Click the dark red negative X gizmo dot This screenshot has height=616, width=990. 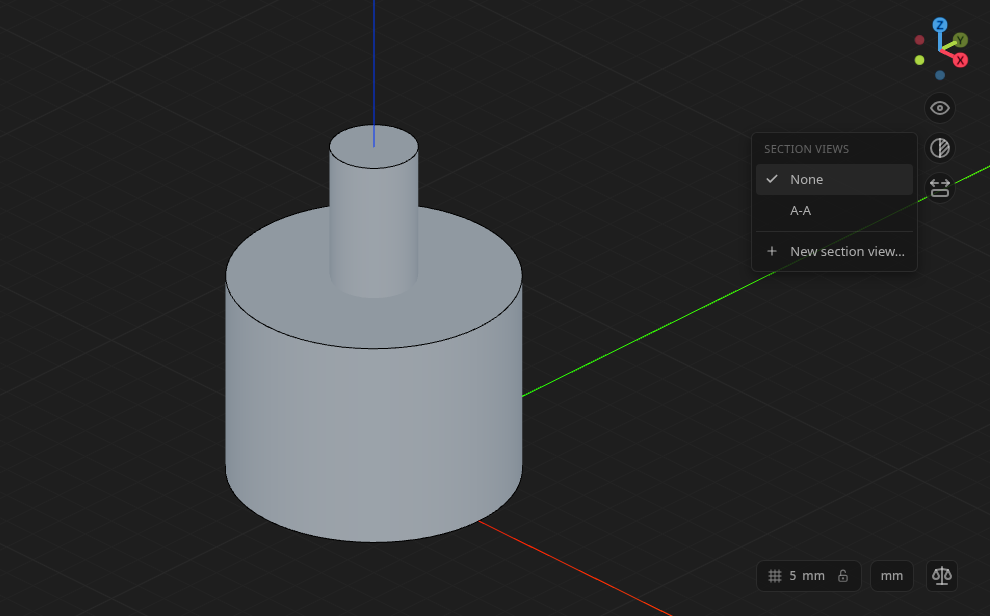(x=919, y=40)
